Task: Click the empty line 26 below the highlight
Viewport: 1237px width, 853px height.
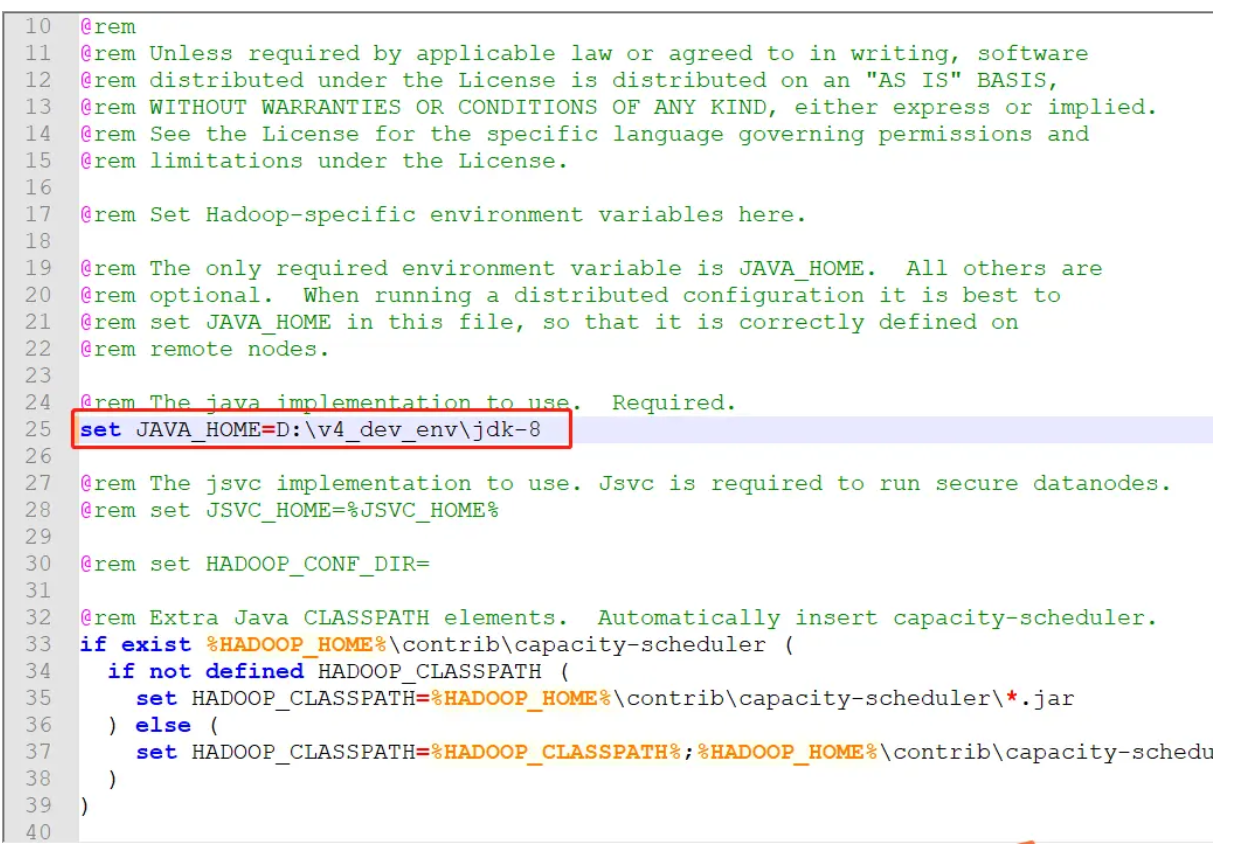Action: pyautogui.click(x=200, y=456)
